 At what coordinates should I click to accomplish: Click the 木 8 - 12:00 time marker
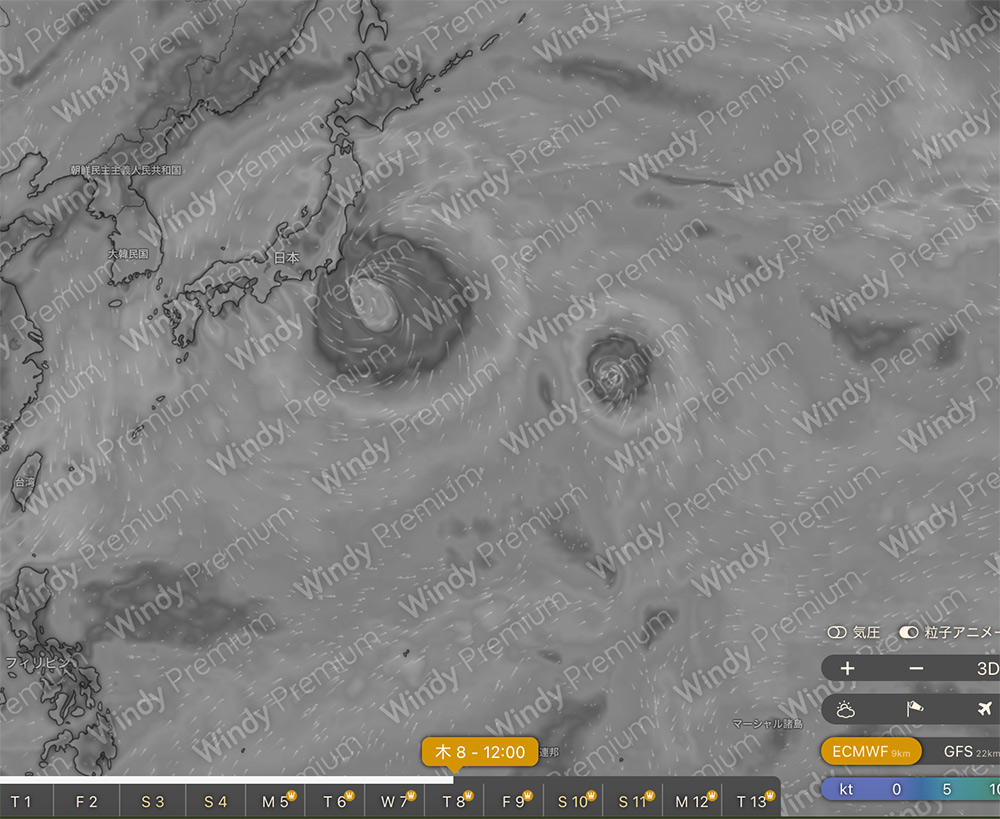coord(480,752)
